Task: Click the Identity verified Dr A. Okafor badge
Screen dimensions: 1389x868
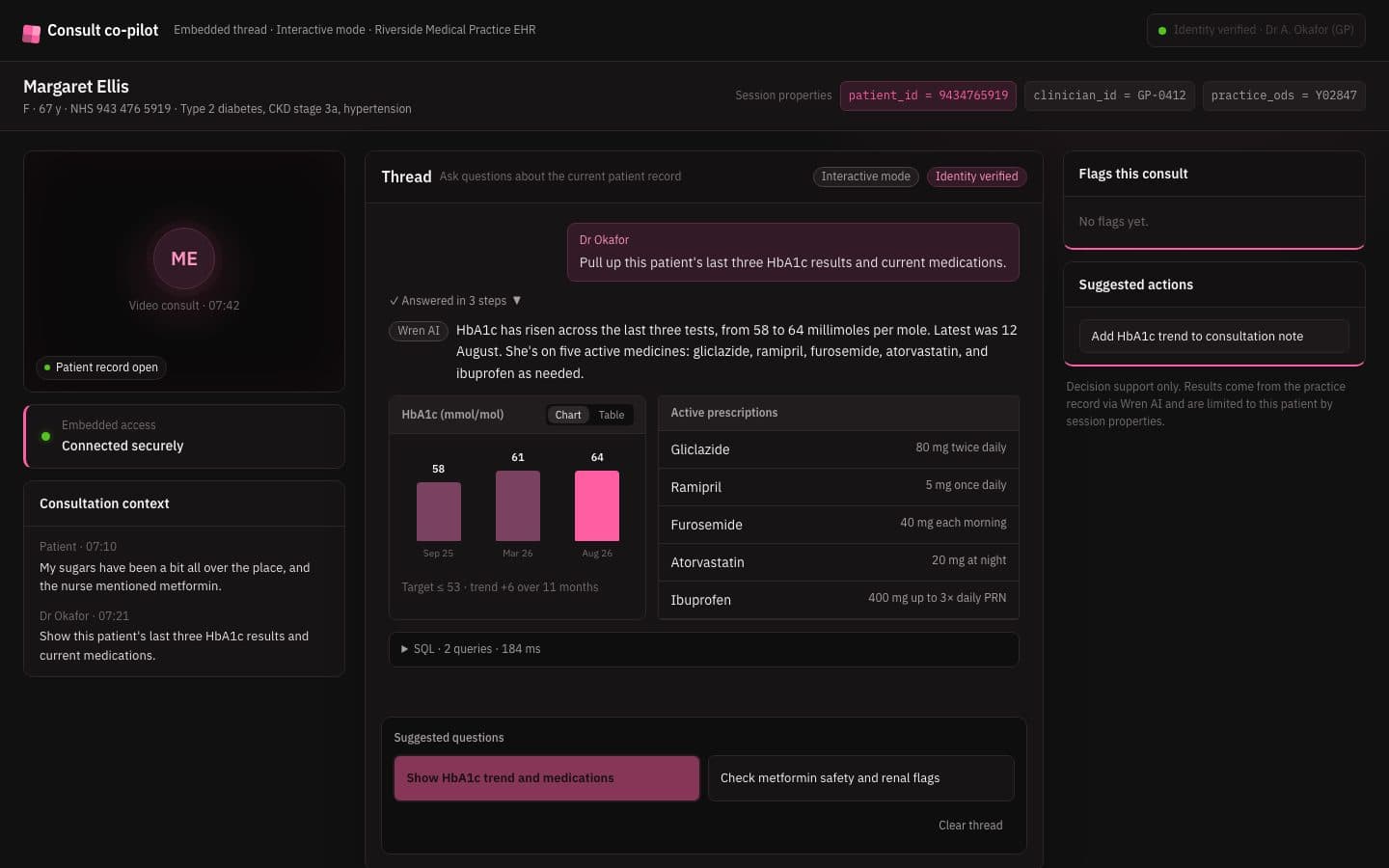Action: [x=1256, y=30]
